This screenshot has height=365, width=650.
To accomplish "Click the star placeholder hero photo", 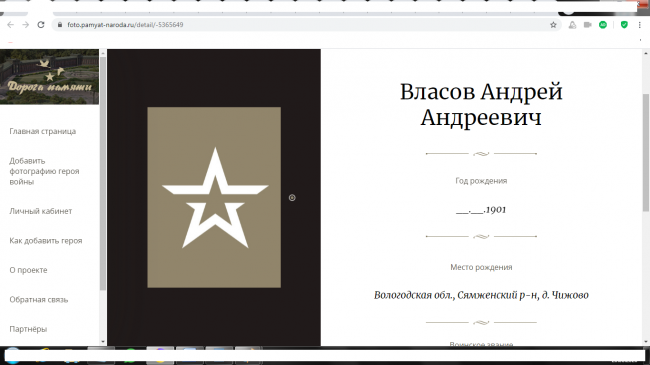I will (x=214, y=197).
